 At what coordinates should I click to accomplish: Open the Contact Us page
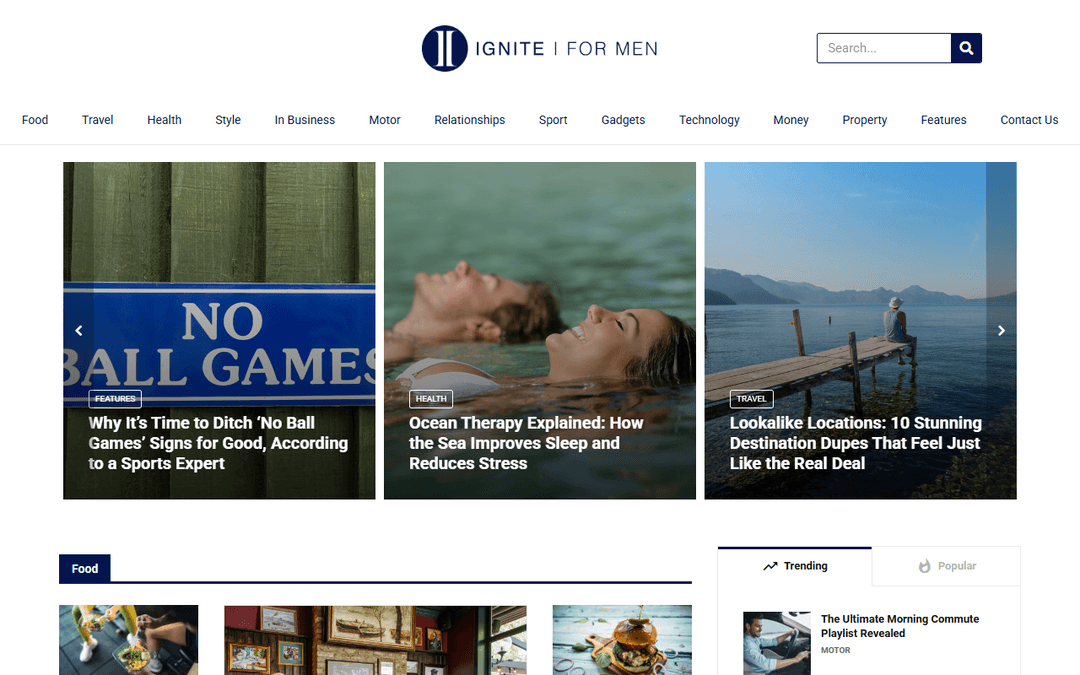coord(1029,120)
